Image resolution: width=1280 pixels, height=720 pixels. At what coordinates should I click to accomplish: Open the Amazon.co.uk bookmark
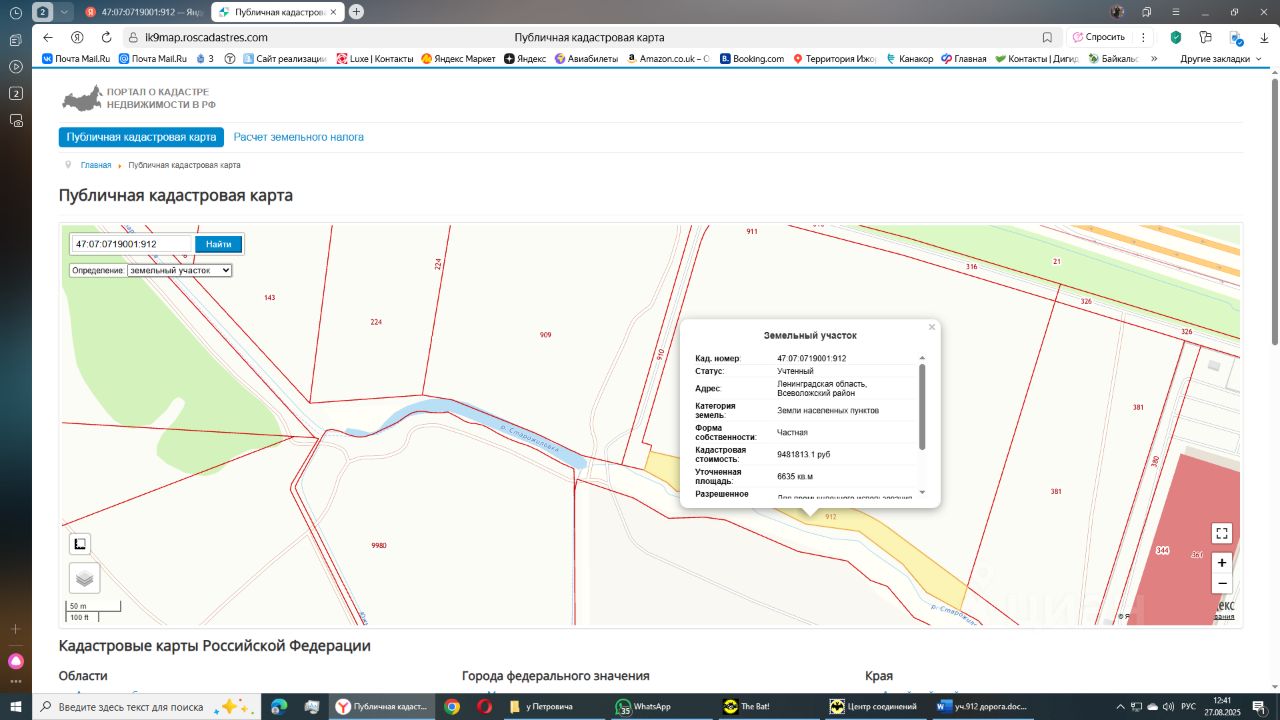point(669,59)
